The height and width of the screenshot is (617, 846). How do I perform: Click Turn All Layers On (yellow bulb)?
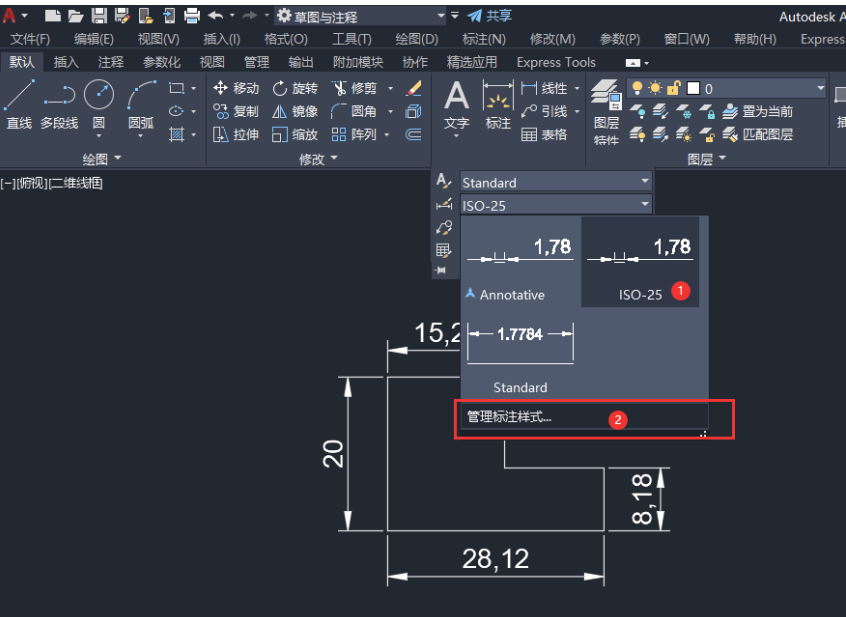[x=637, y=134]
